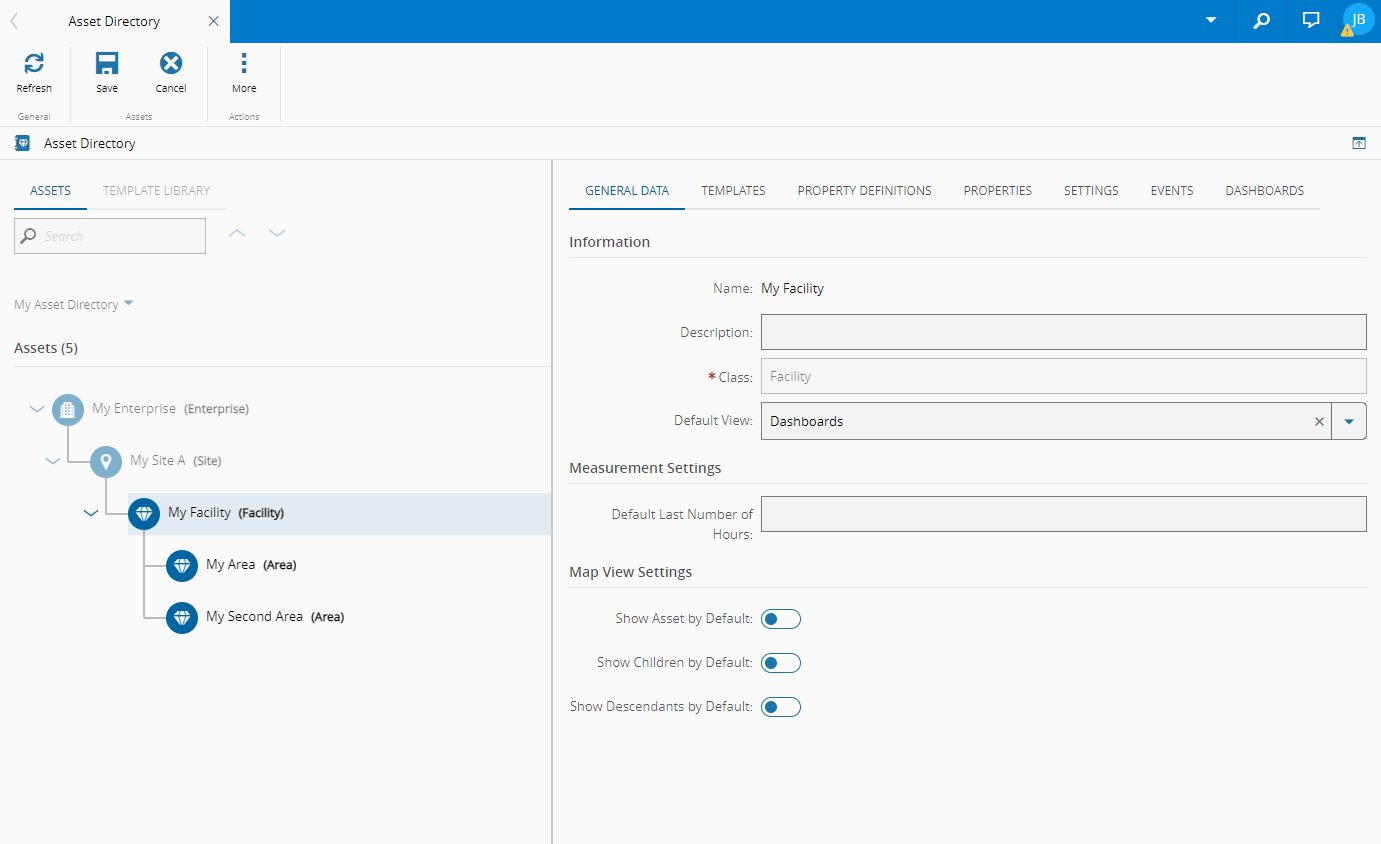This screenshot has width=1381, height=844.
Task: Clear the Default View Dashboards value
Action: coord(1319,422)
